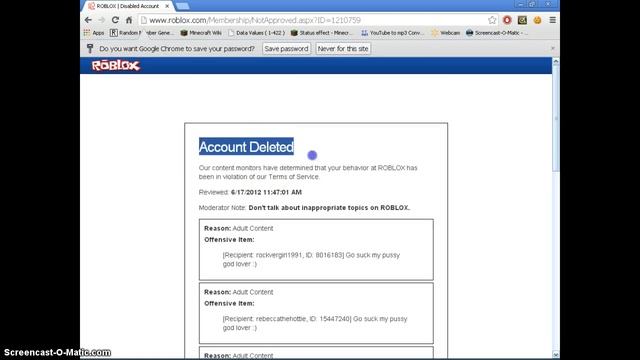Click the green square extension icon
Image resolution: width=640 pixels, height=360 pixels.
[522, 20]
